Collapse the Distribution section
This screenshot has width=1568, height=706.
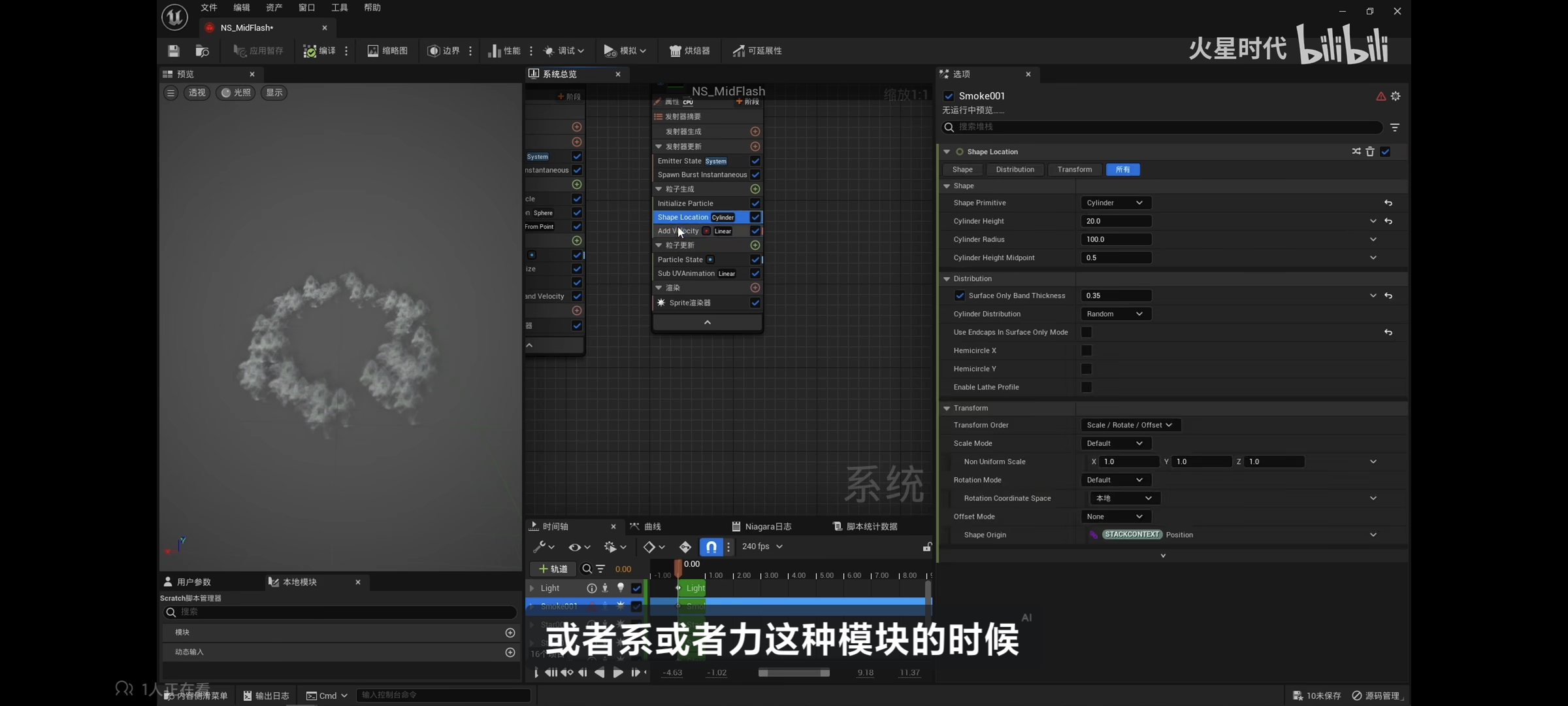[947, 278]
